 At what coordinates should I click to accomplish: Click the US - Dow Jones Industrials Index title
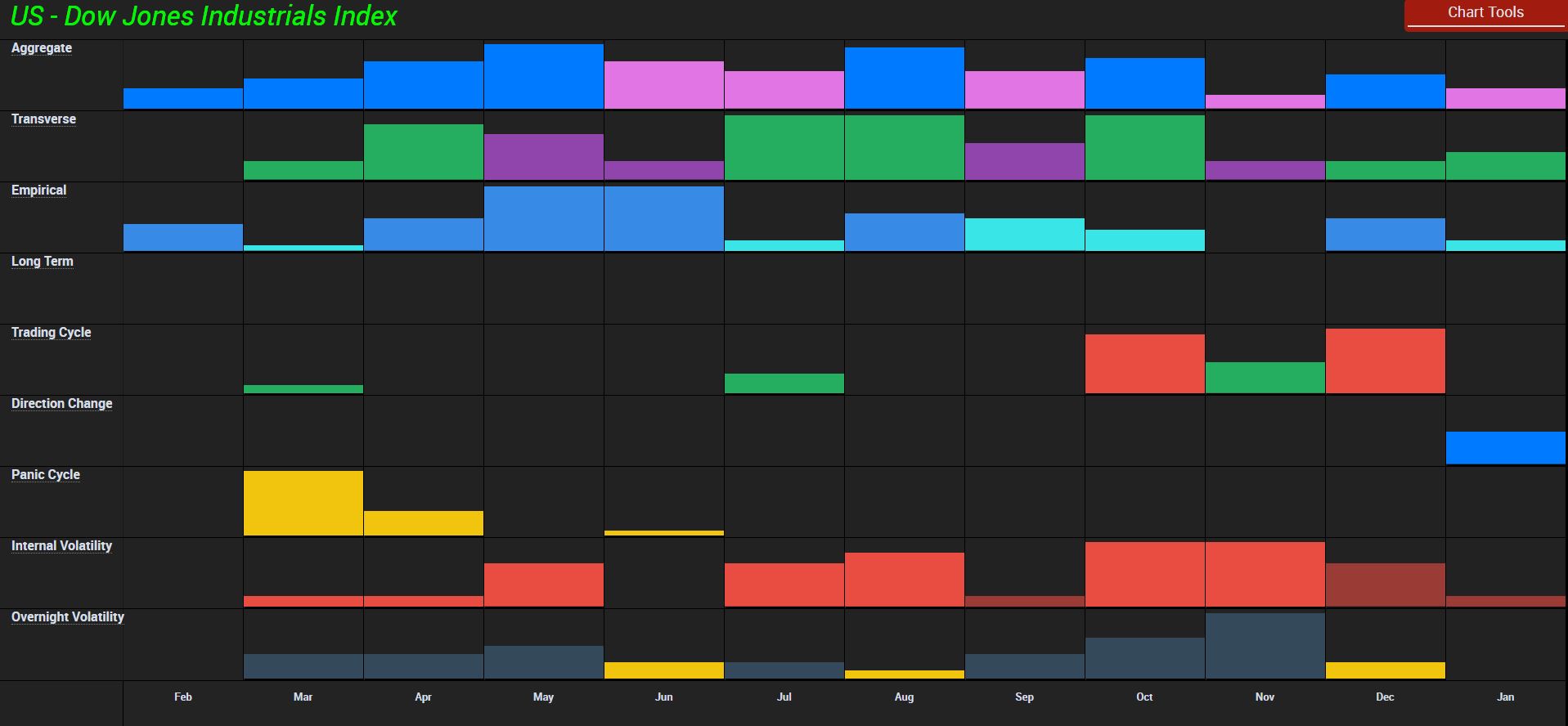point(204,16)
